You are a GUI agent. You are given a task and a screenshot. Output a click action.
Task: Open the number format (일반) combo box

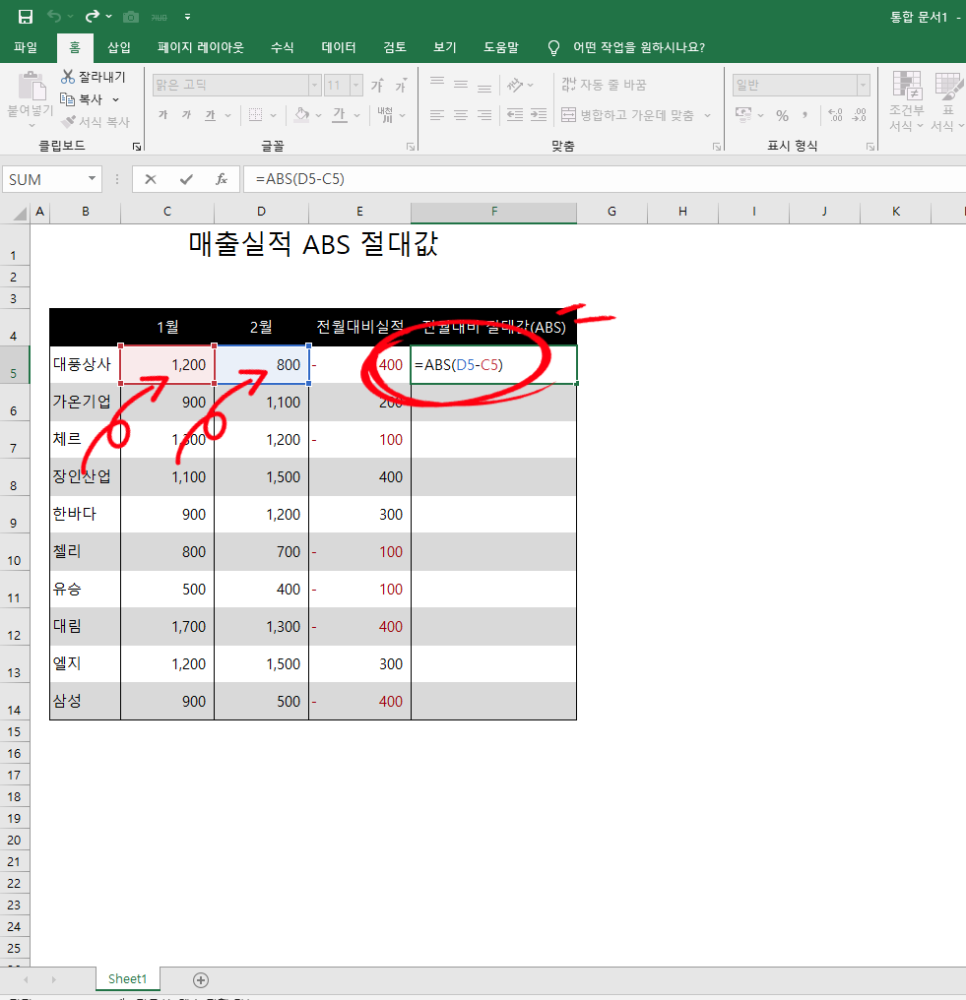click(801, 84)
